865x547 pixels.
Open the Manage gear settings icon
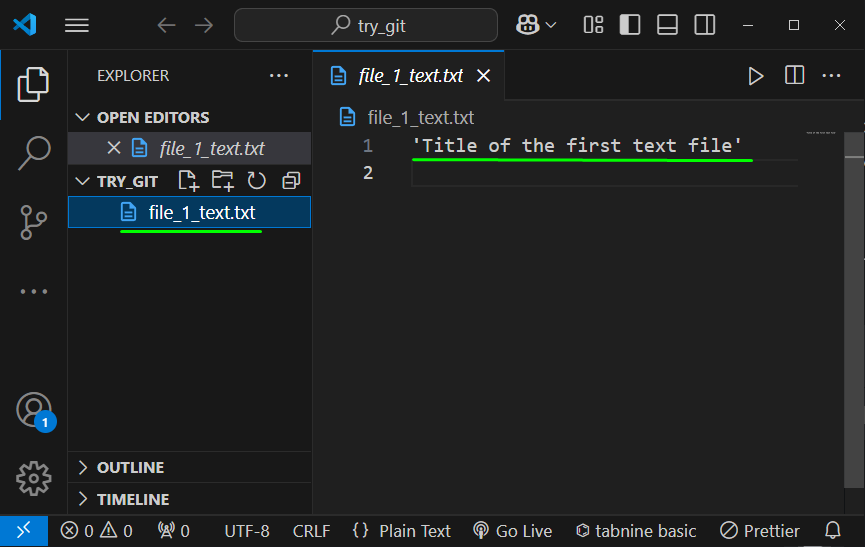[x=34, y=478]
